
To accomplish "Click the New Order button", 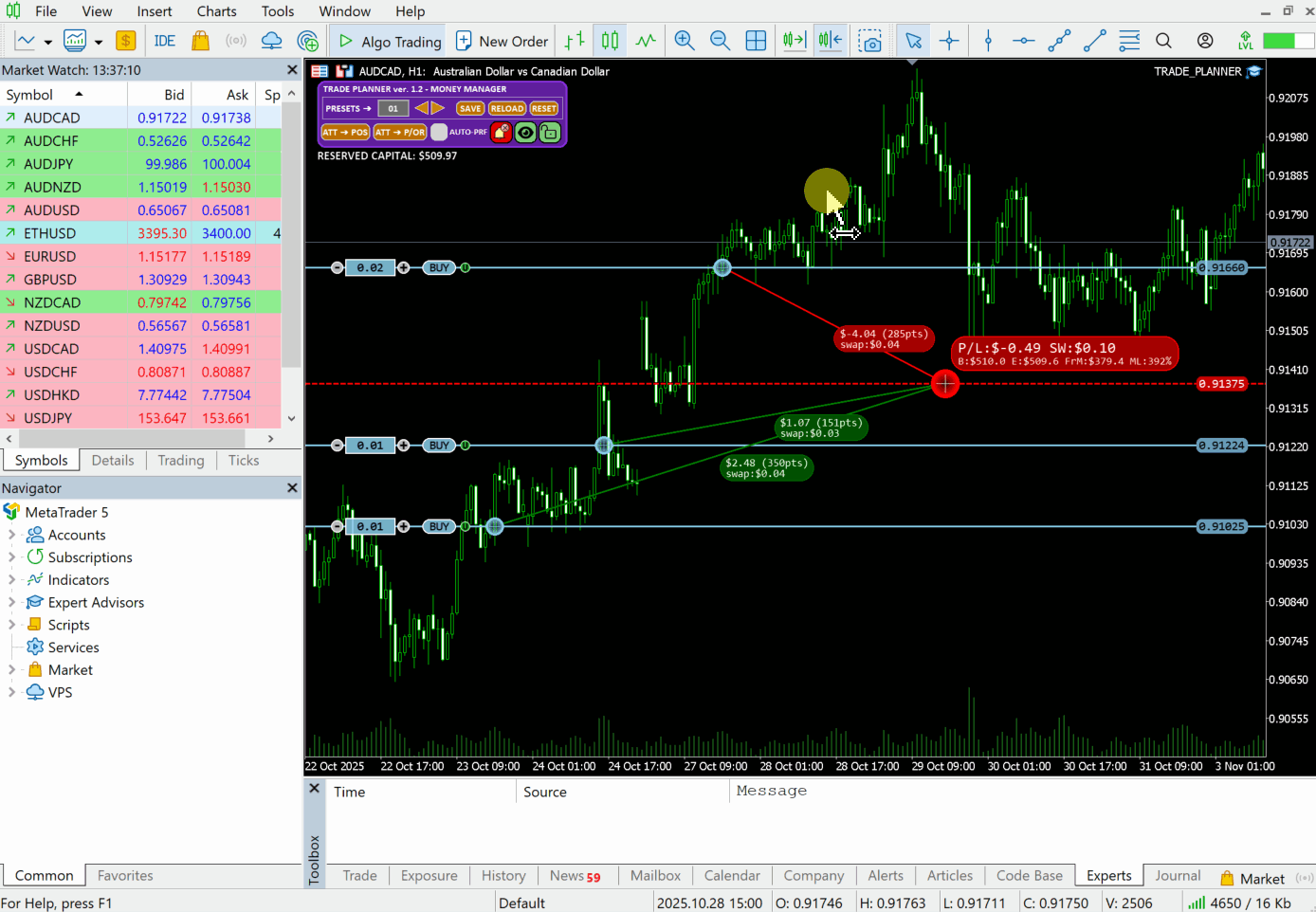I will point(503,41).
